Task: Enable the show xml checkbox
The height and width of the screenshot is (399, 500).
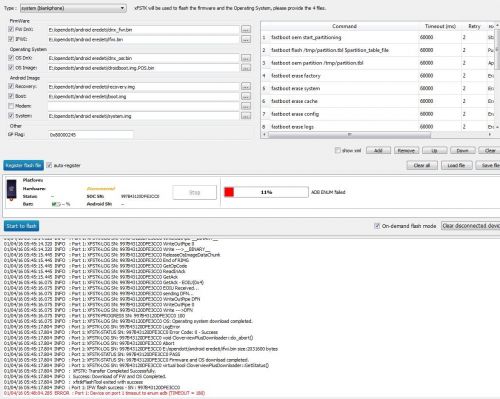Action: tap(337, 150)
